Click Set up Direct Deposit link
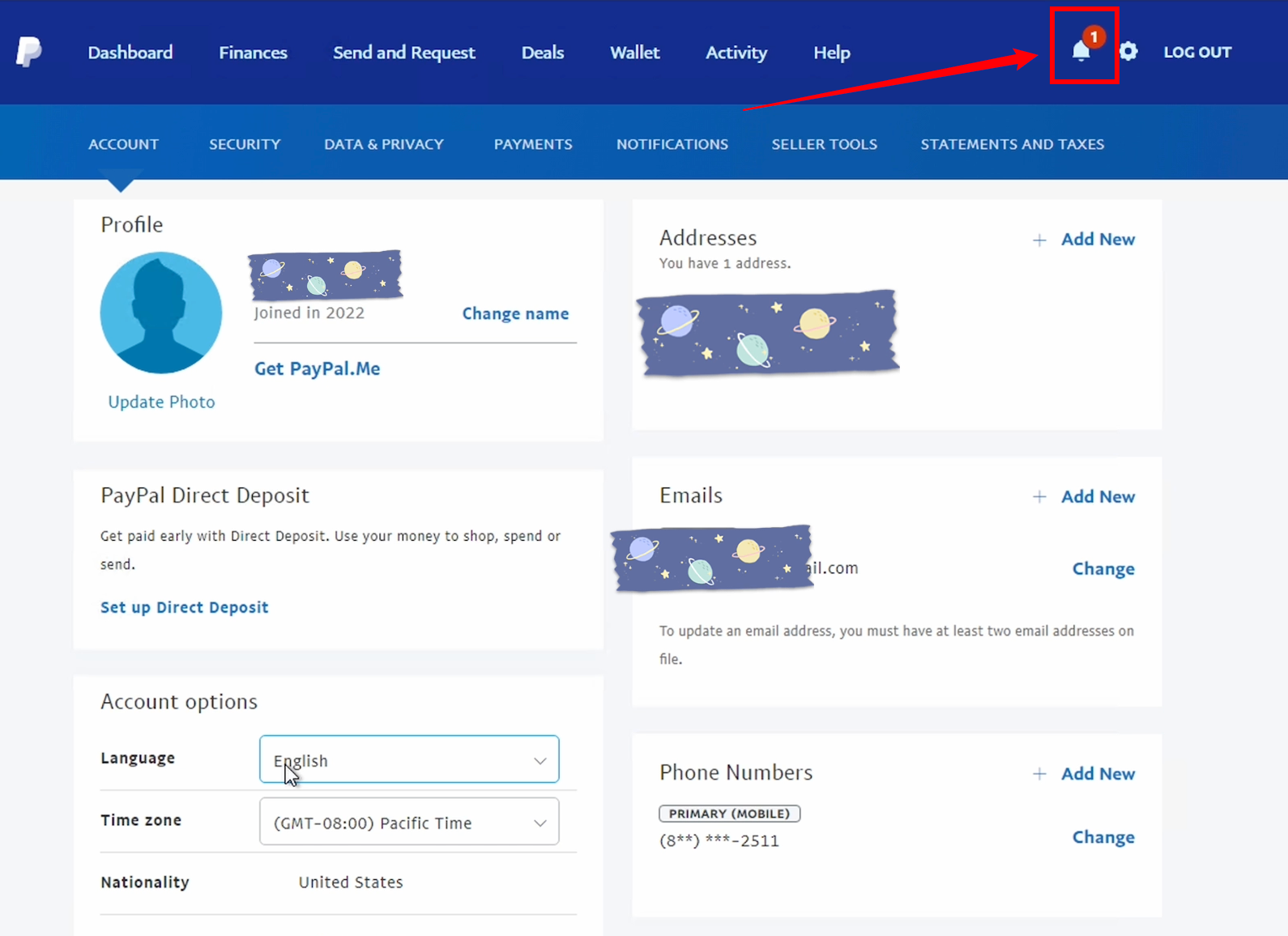The image size is (1288, 936). (x=184, y=607)
